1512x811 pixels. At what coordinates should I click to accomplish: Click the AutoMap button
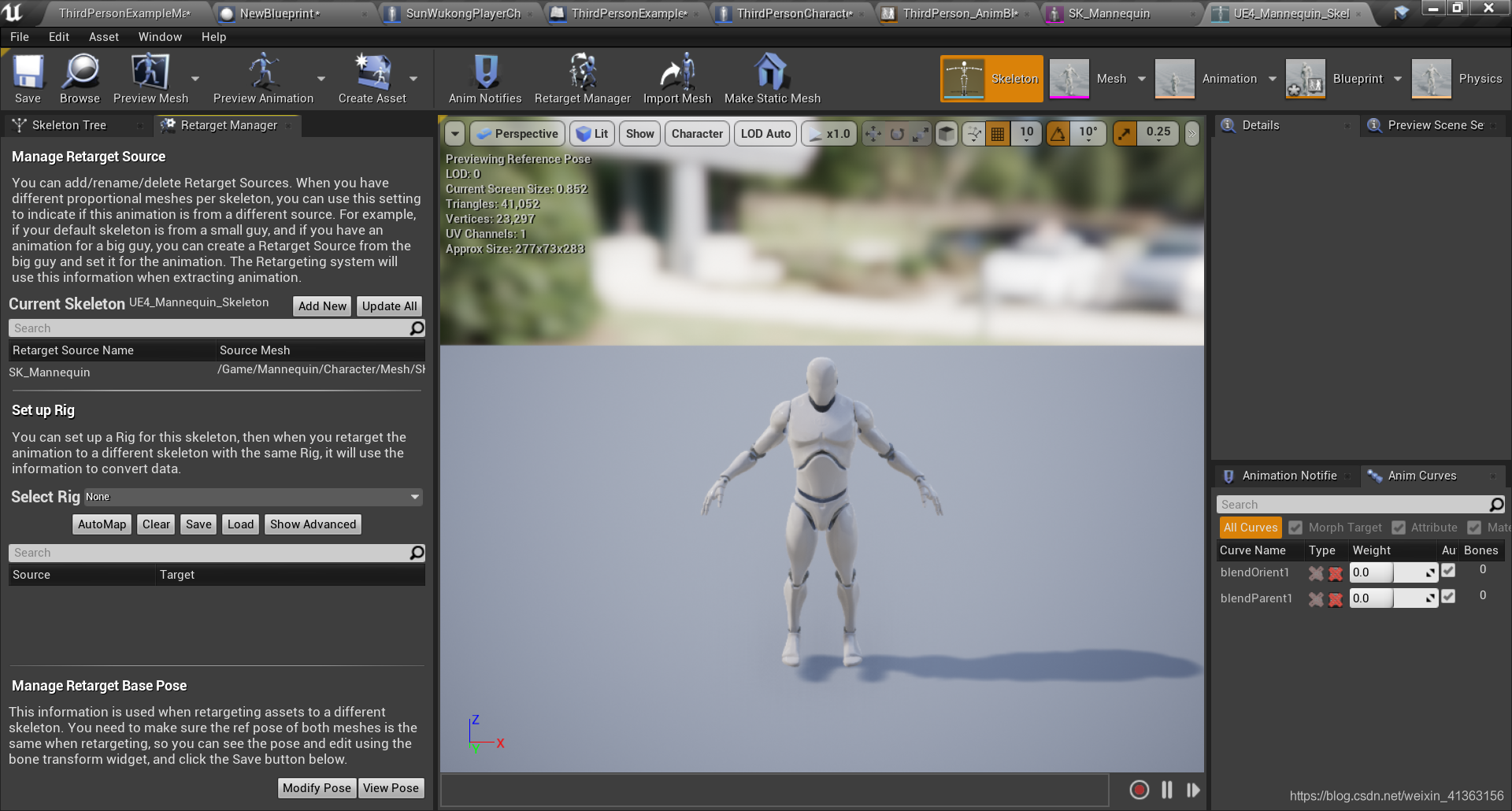102,524
